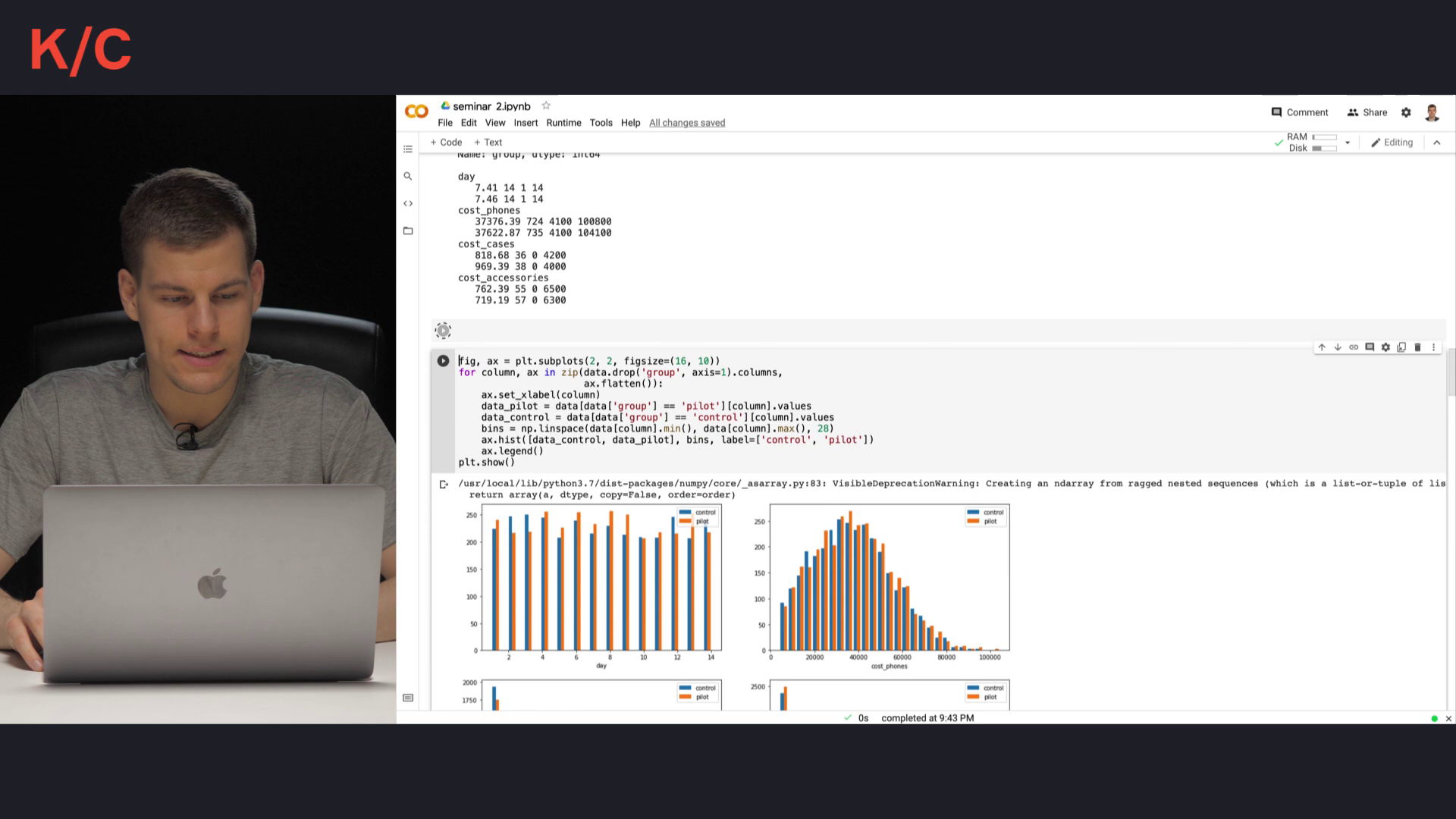Open the Files folder sidebar icon
This screenshot has width=1456, height=819.
click(408, 231)
